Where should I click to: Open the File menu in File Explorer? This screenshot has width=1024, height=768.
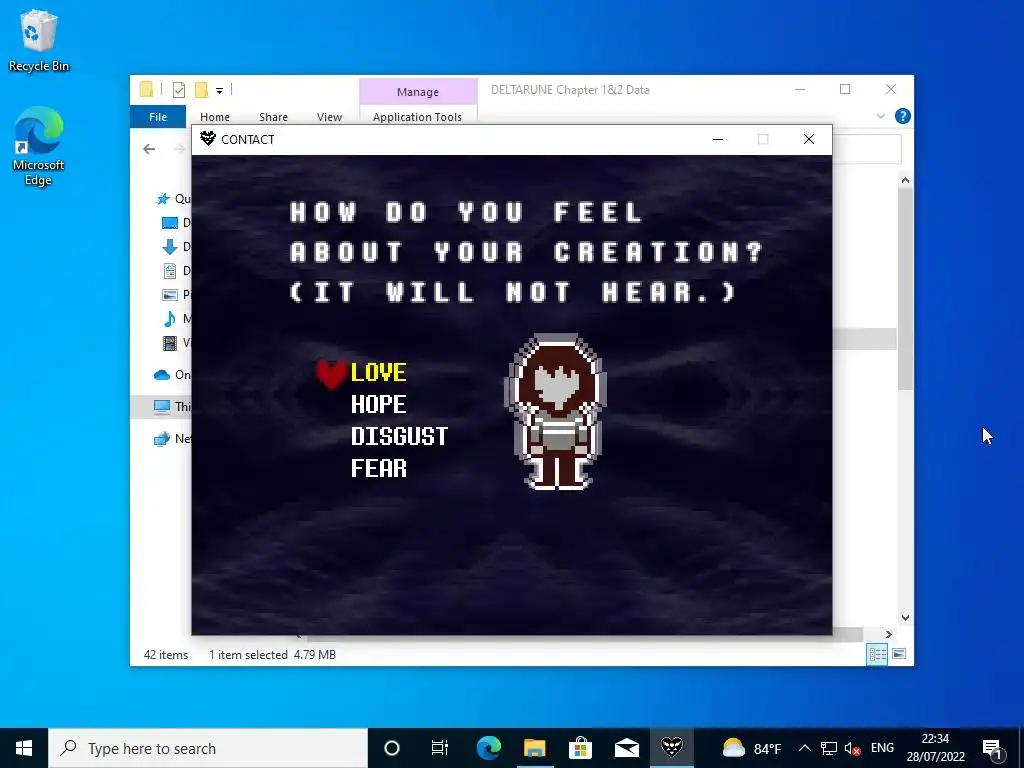(x=158, y=117)
